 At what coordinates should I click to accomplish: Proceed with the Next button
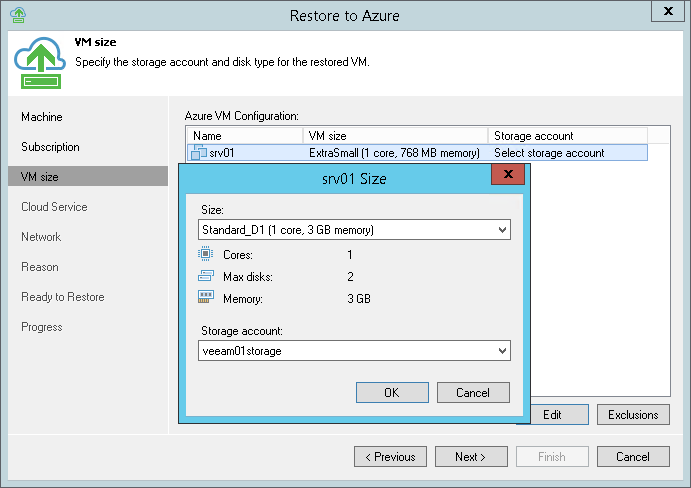coord(470,457)
